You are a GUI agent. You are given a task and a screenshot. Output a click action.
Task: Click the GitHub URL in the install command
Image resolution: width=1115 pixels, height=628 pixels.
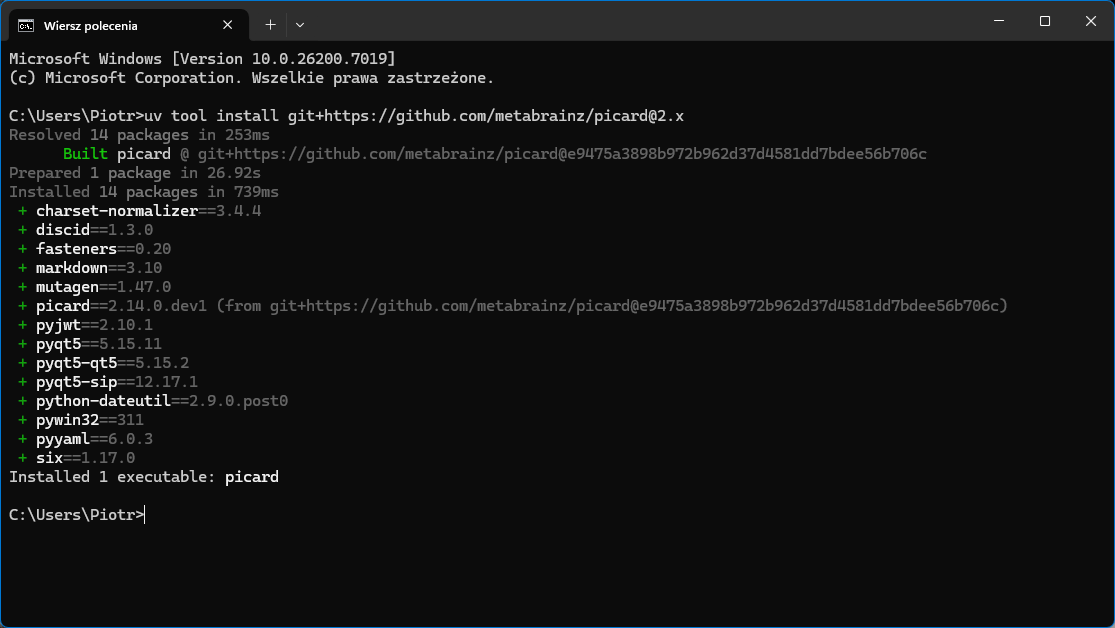coord(486,116)
